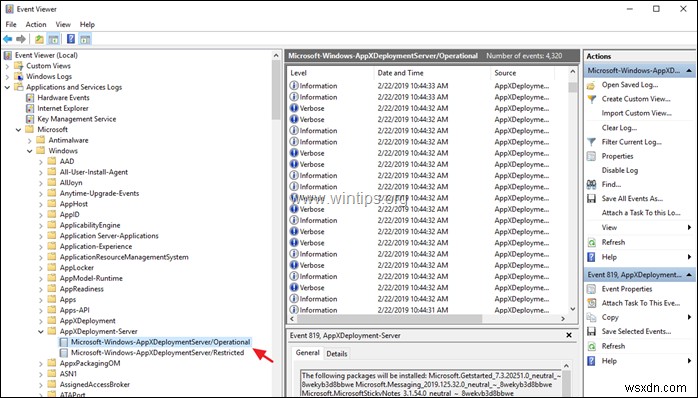This screenshot has width=698, height=398.
Task: Click the Open Saved Log folder icon
Action: tap(591, 85)
